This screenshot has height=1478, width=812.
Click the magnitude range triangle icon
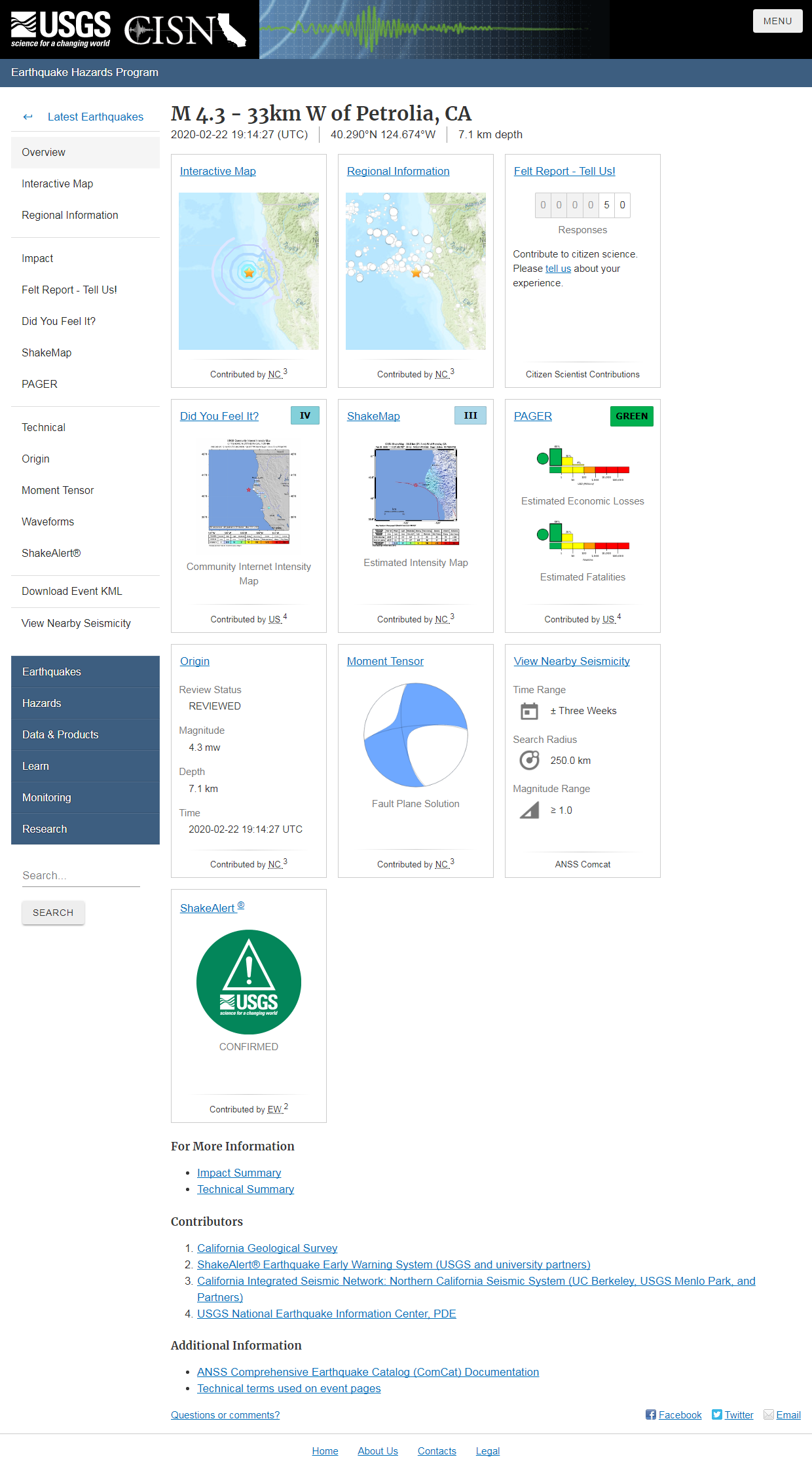pos(529,810)
